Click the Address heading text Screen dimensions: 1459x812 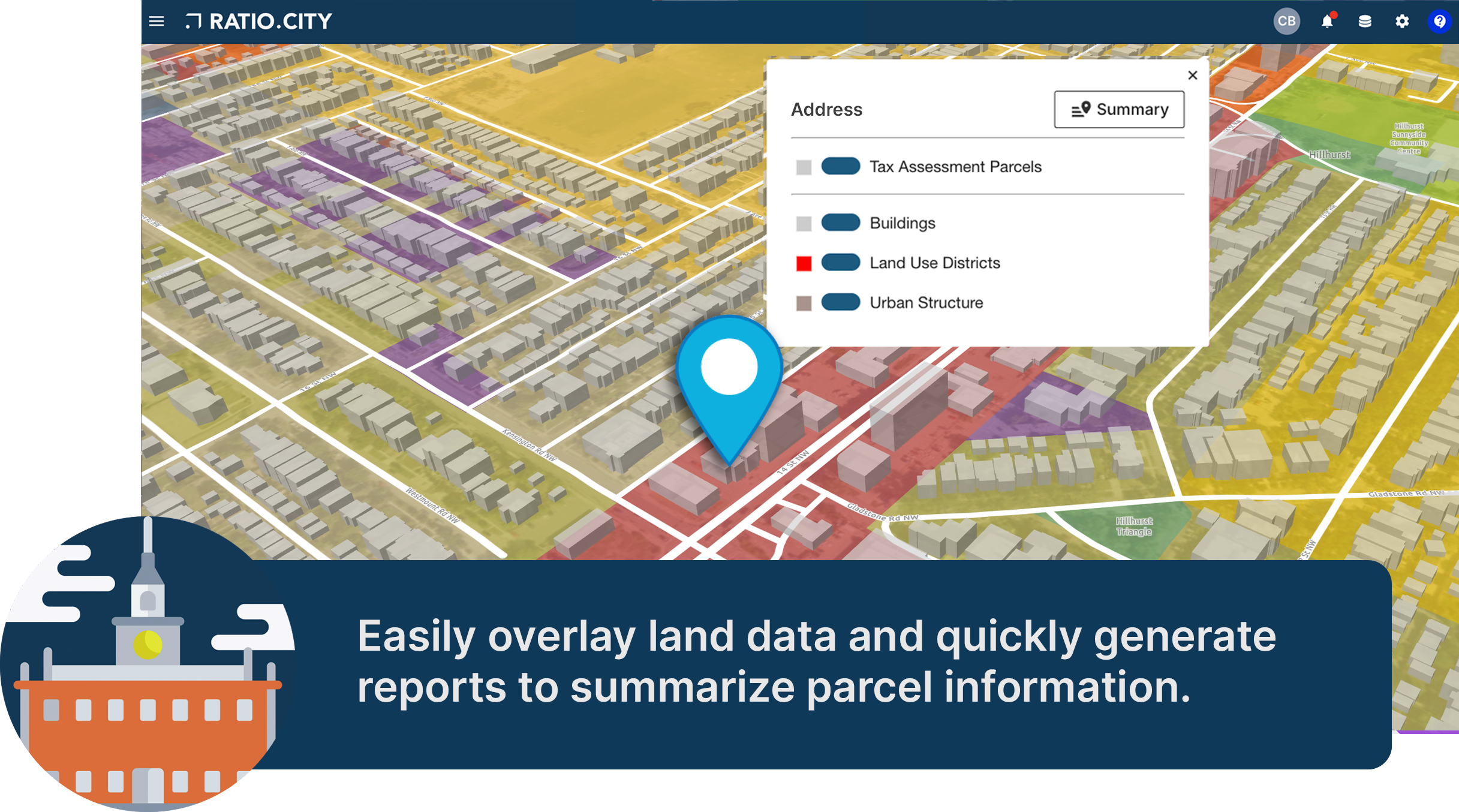click(x=826, y=109)
